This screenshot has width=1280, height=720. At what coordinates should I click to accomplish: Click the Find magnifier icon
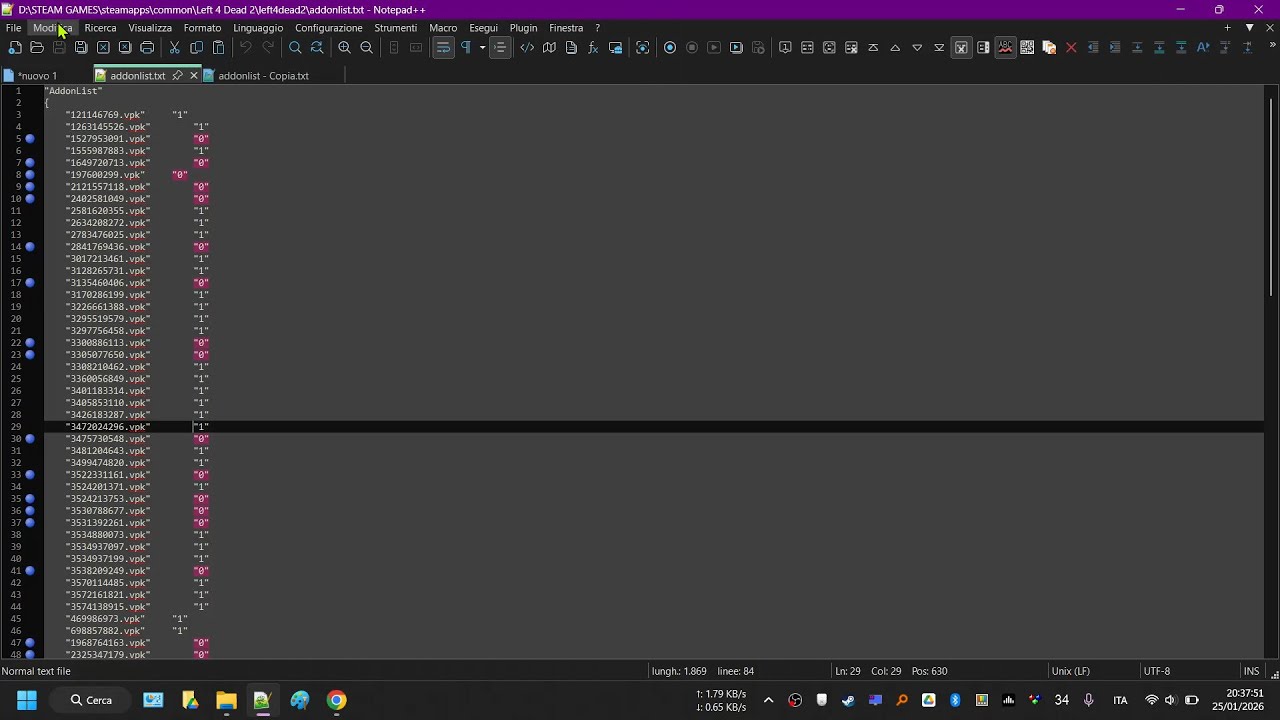(x=295, y=47)
